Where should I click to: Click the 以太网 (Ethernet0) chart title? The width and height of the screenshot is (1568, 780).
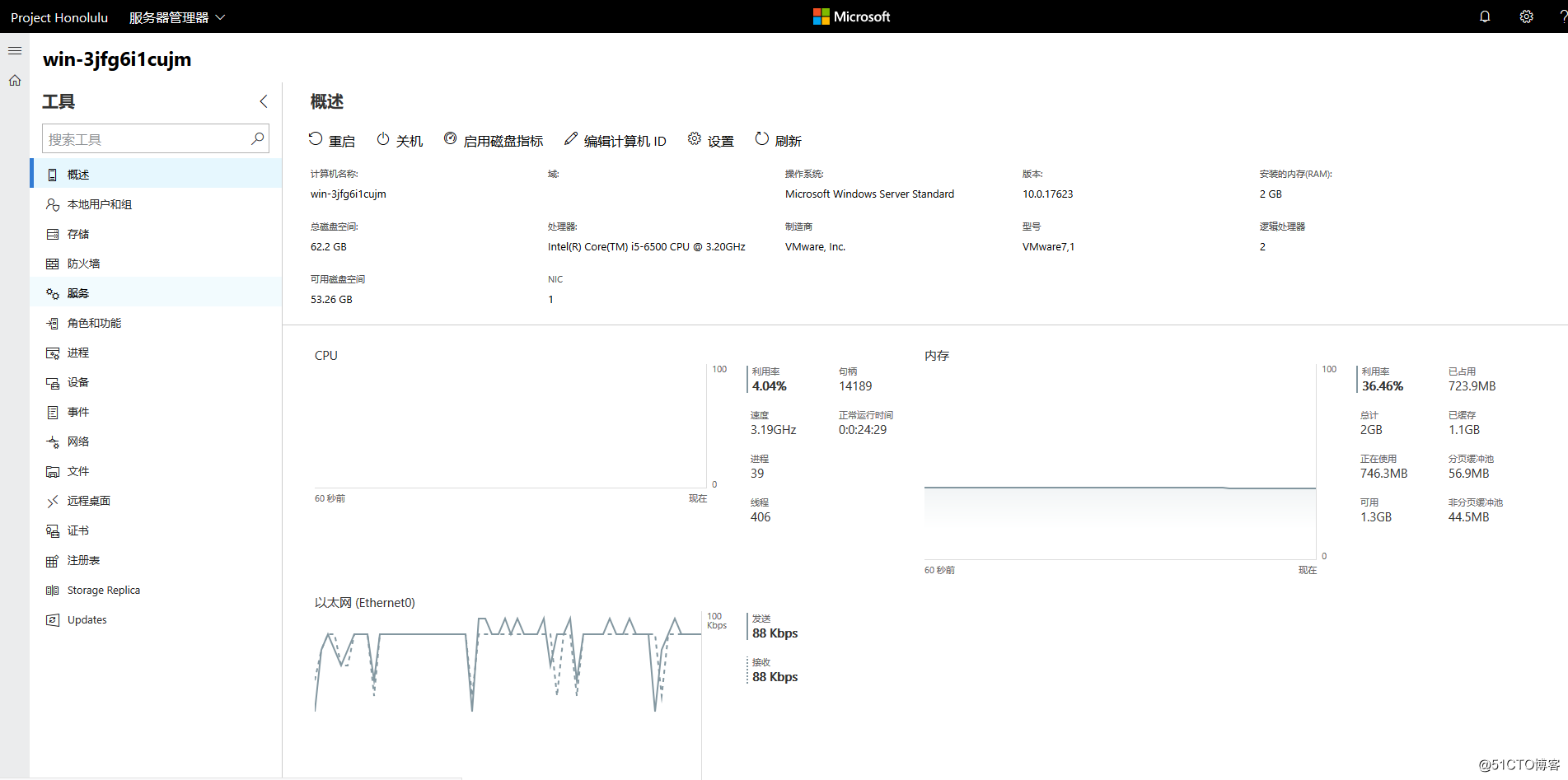365,603
